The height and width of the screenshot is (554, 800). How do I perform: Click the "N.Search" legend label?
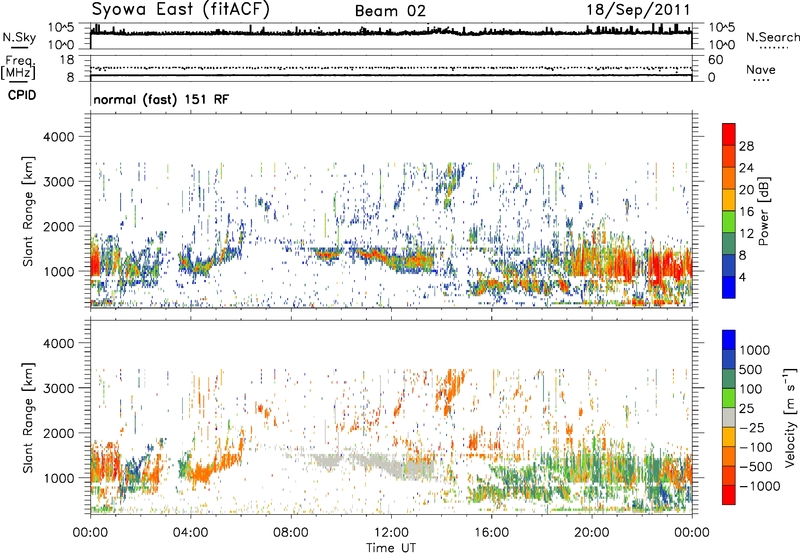click(x=772, y=37)
